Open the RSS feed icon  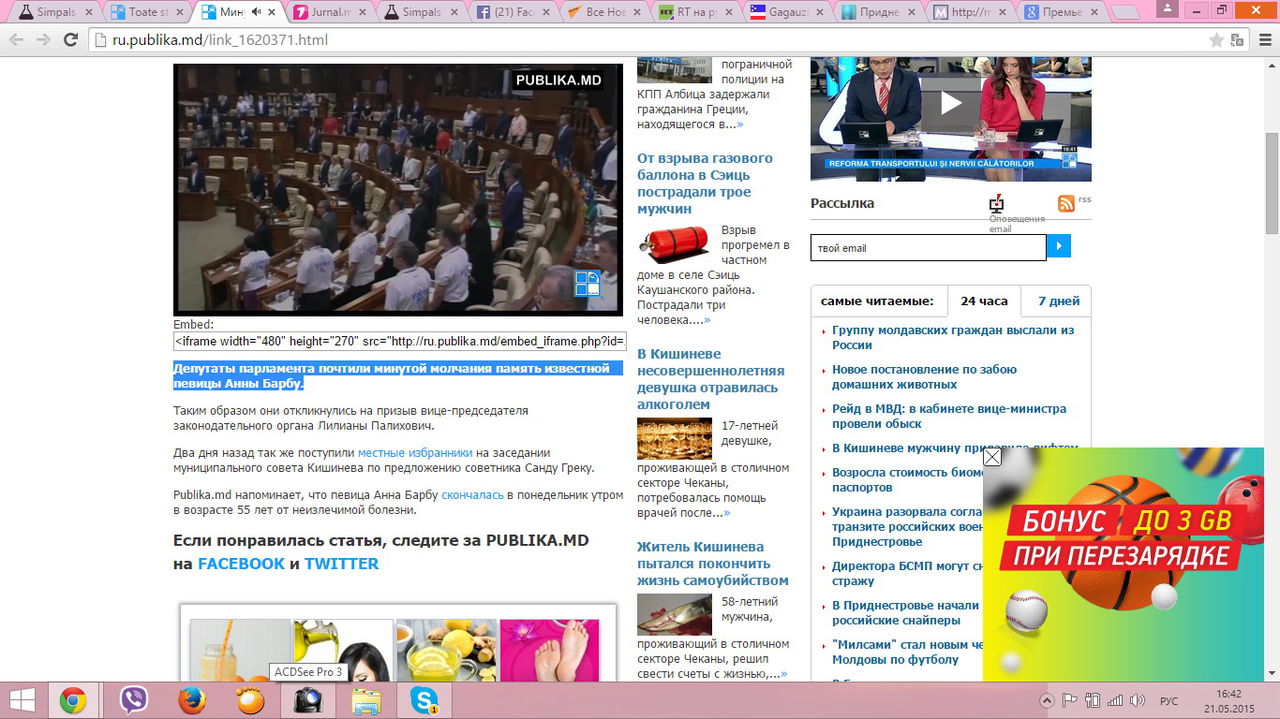(1066, 203)
